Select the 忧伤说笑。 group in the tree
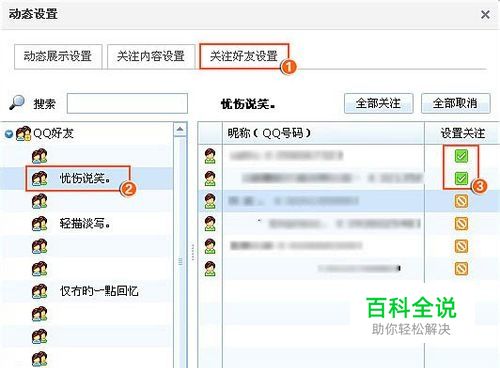The image size is (500, 368). pos(85,179)
